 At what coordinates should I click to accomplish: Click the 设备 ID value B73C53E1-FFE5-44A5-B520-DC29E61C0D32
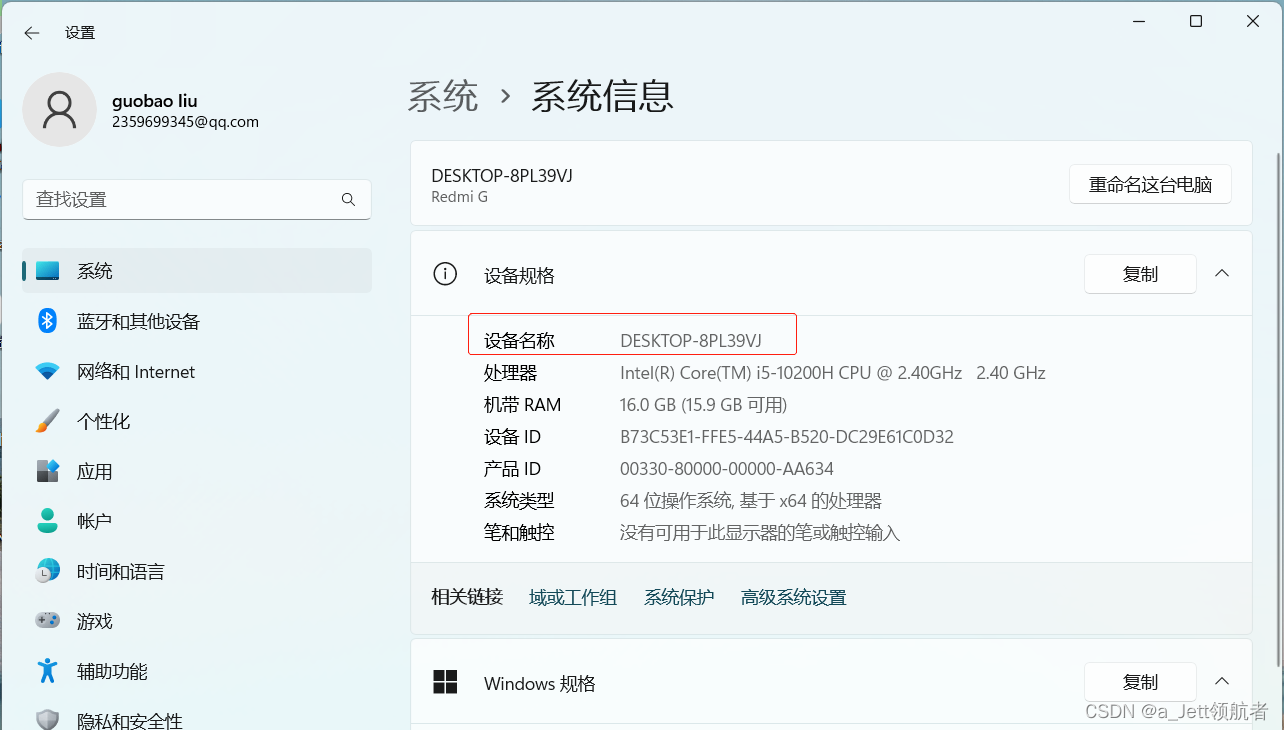click(x=787, y=437)
